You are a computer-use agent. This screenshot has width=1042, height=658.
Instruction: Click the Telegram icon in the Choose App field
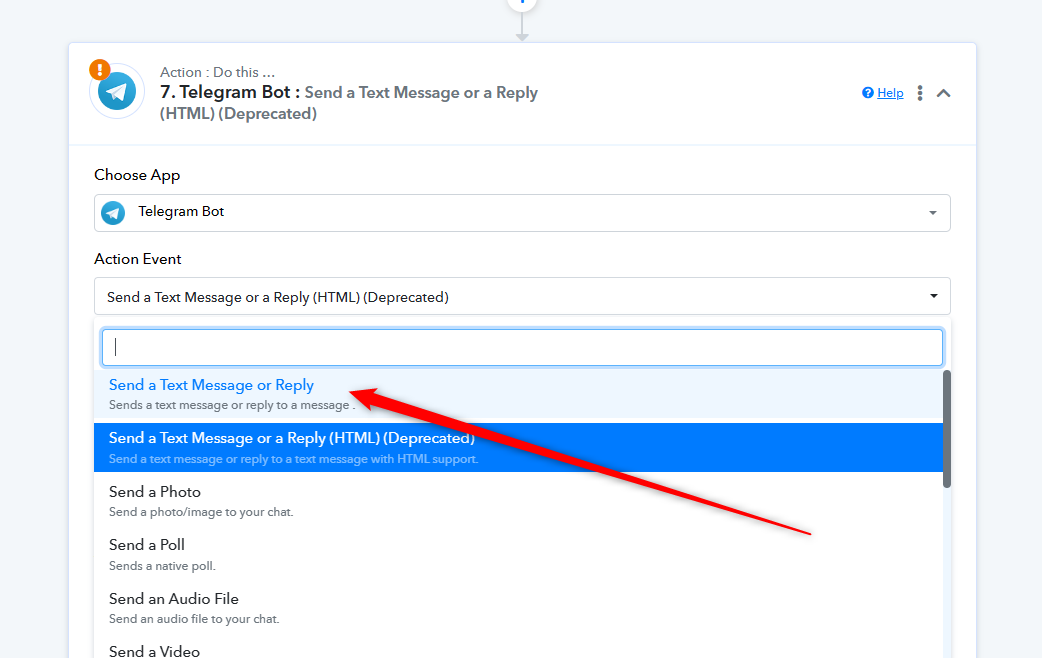(113, 213)
